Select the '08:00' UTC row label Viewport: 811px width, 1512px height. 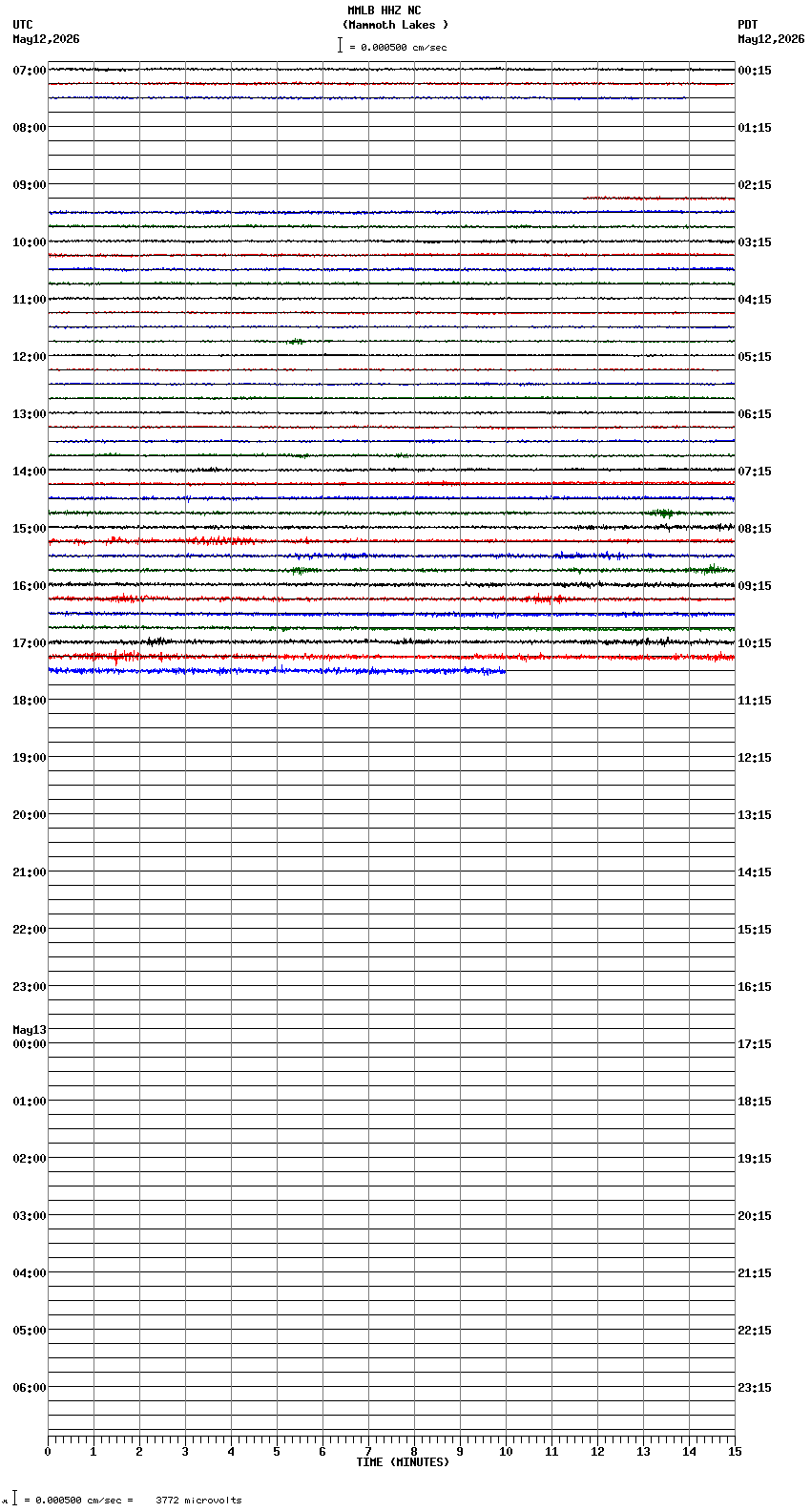[30, 128]
